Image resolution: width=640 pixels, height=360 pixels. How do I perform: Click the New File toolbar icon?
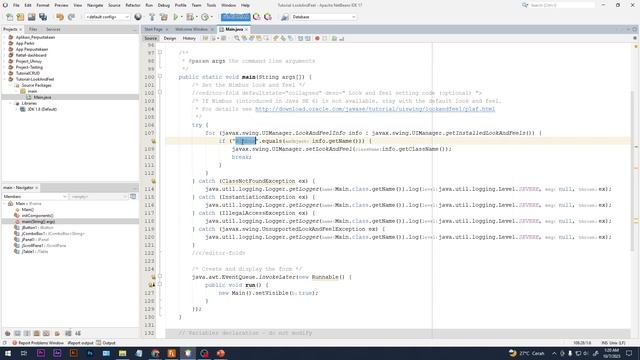9,17
